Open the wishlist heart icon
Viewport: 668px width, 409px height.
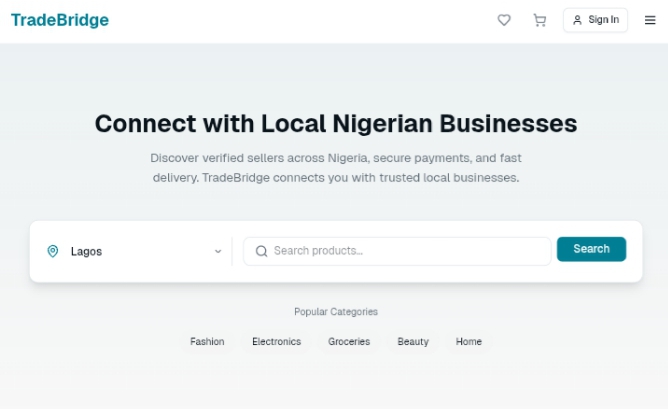pos(504,20)
